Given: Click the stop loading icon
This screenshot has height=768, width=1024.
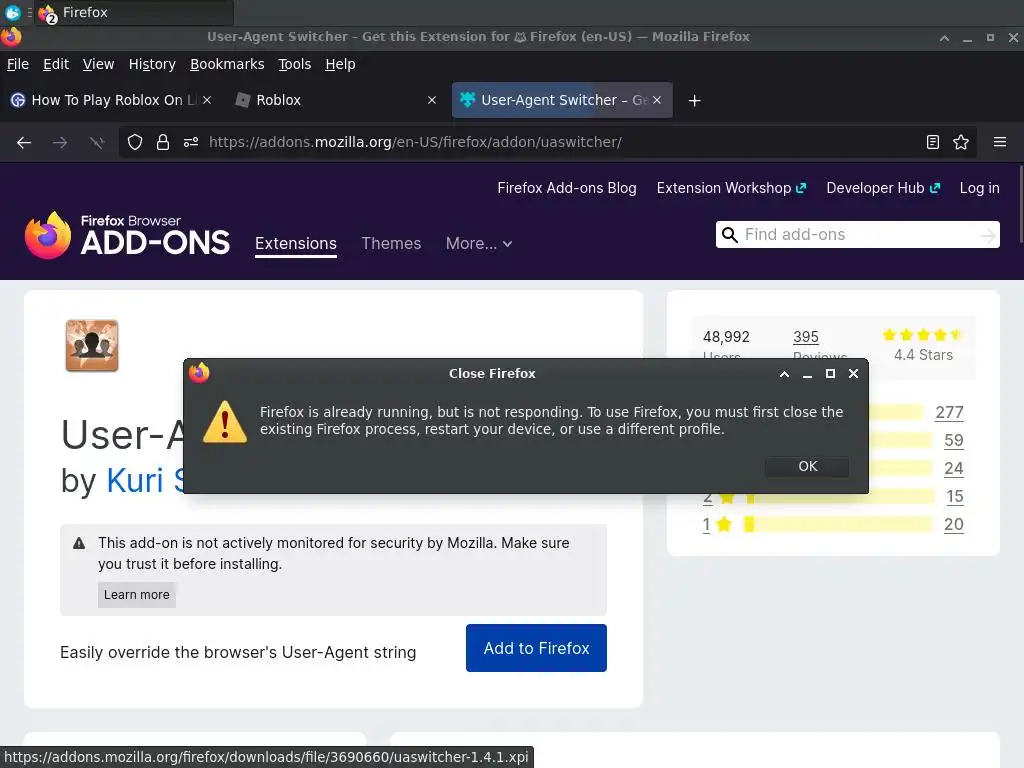Looking at the screenshot, I should pos(97,142).
